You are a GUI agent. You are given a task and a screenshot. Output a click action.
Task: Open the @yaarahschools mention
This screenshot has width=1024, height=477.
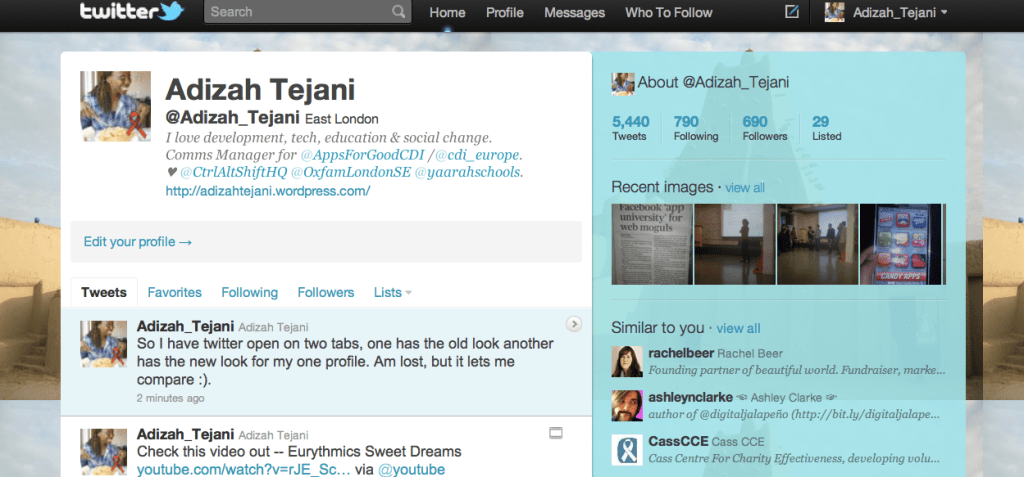tap(468, 173)
